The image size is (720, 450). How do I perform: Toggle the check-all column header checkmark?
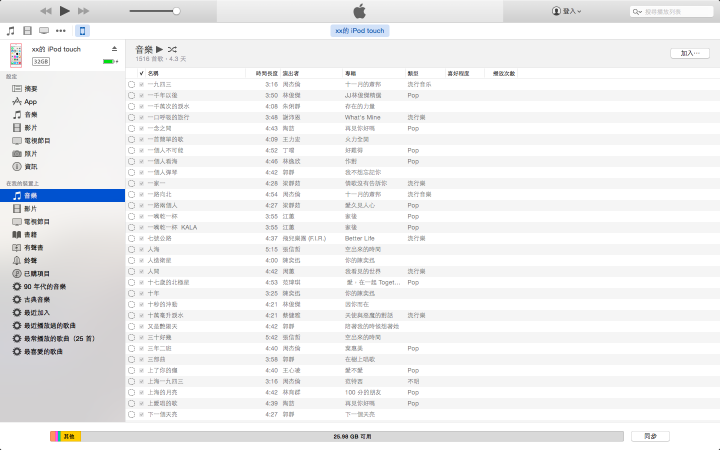tap(141, 73)
